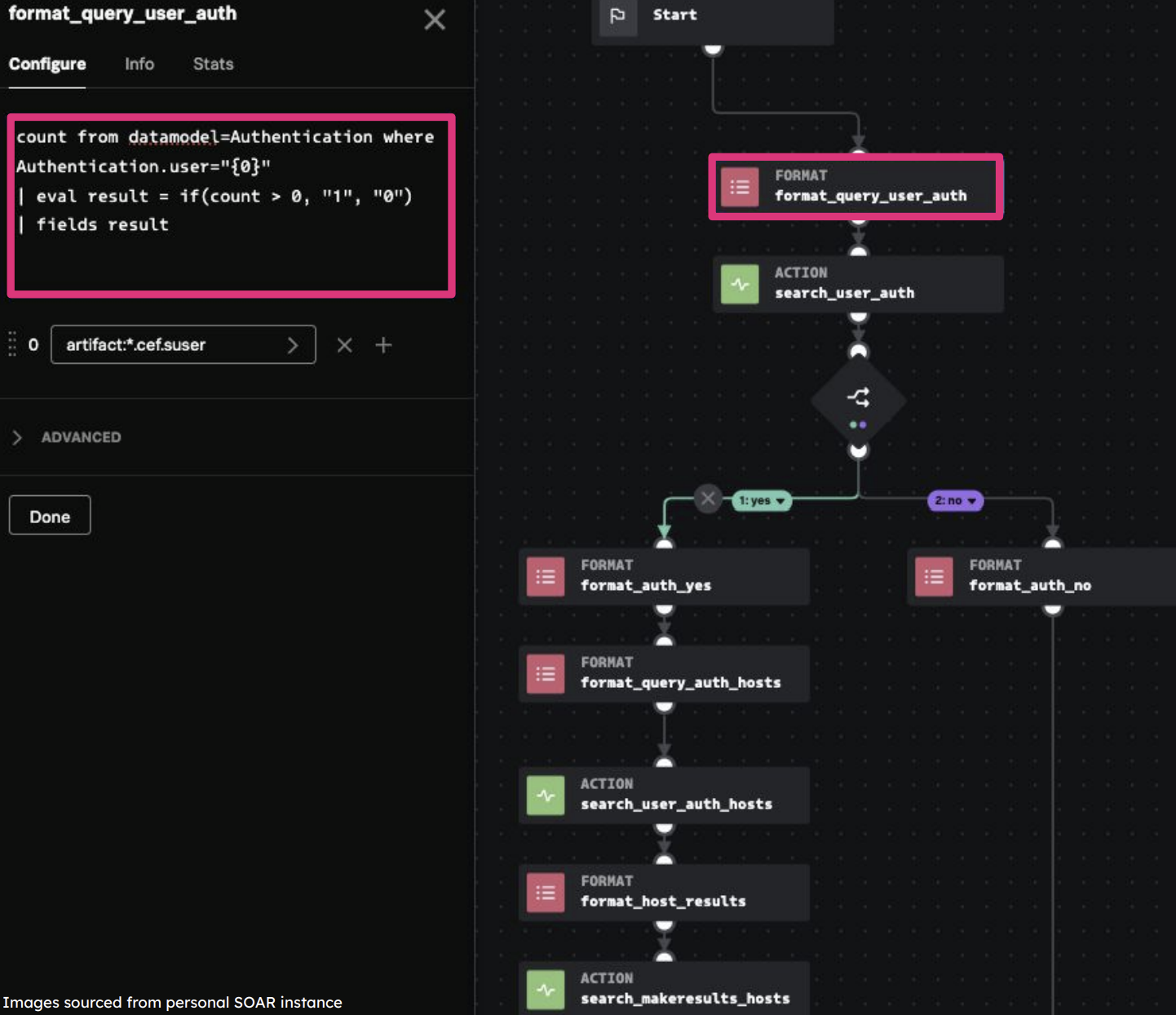Click the Done button

point(50,516)
